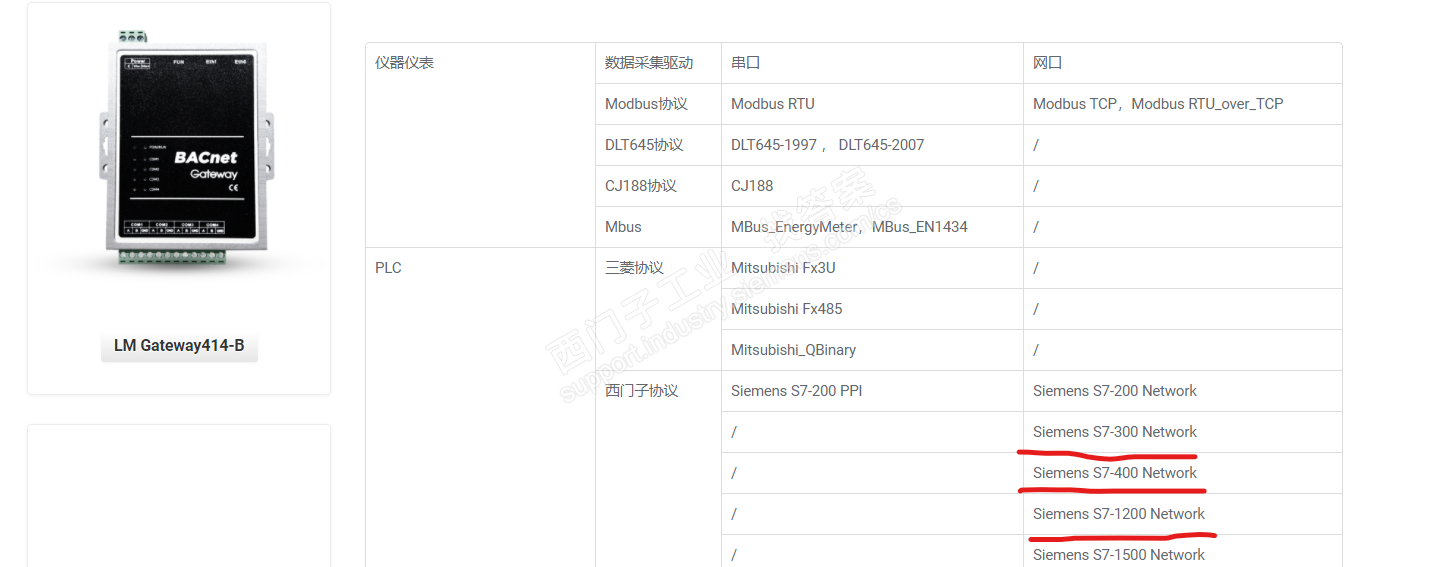
Task: Select Siemens S7-200 Network cell
Action: pyautogui.click(x=1182, y=391)
